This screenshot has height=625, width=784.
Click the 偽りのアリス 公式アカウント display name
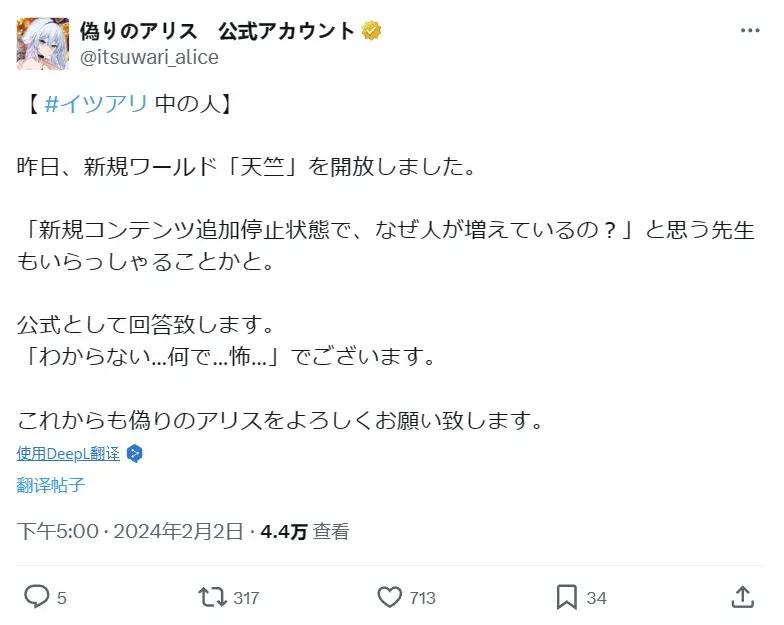coord(217,31)
